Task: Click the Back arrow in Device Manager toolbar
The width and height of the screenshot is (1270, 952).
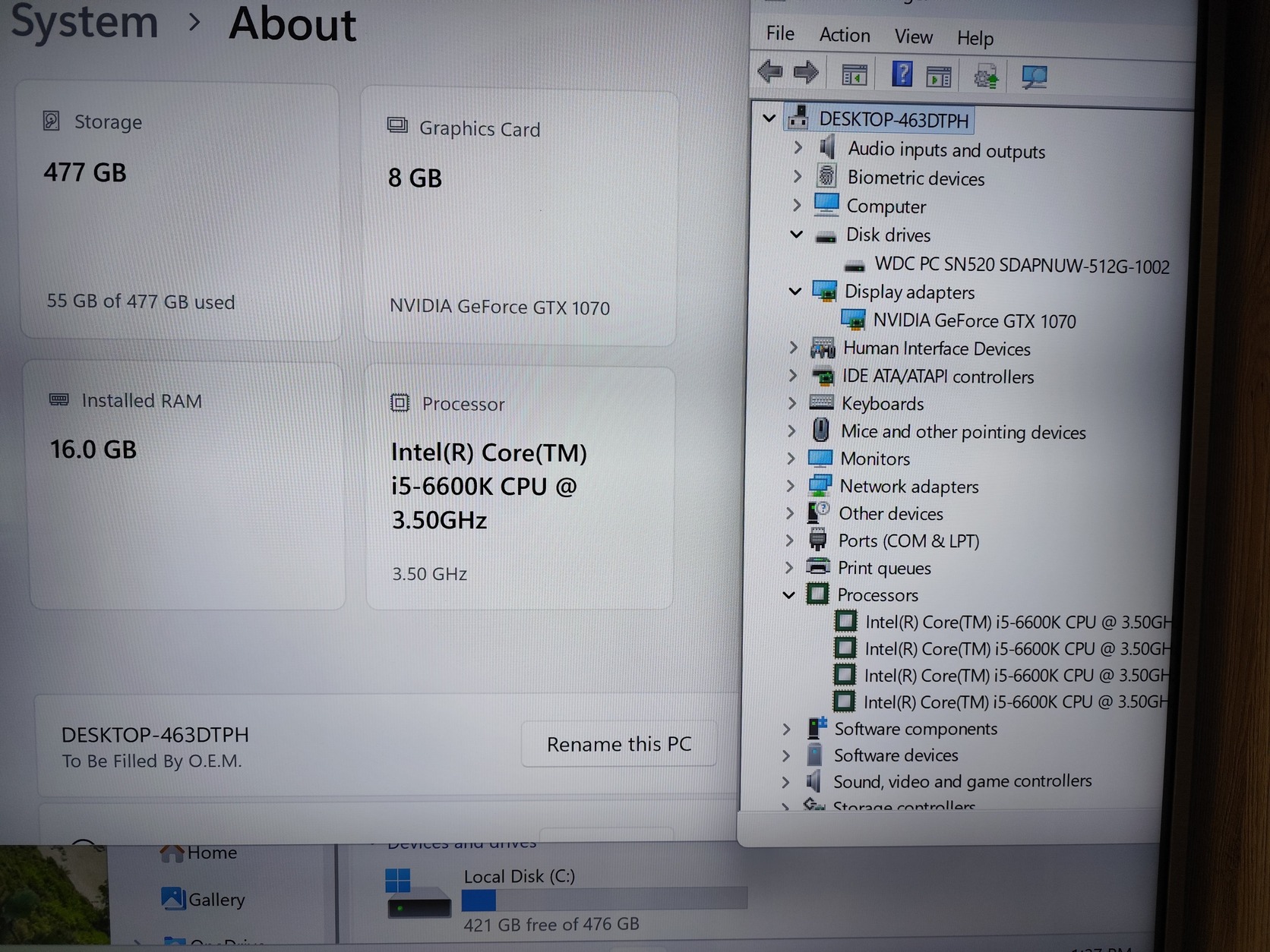Action: coord(770,72)
